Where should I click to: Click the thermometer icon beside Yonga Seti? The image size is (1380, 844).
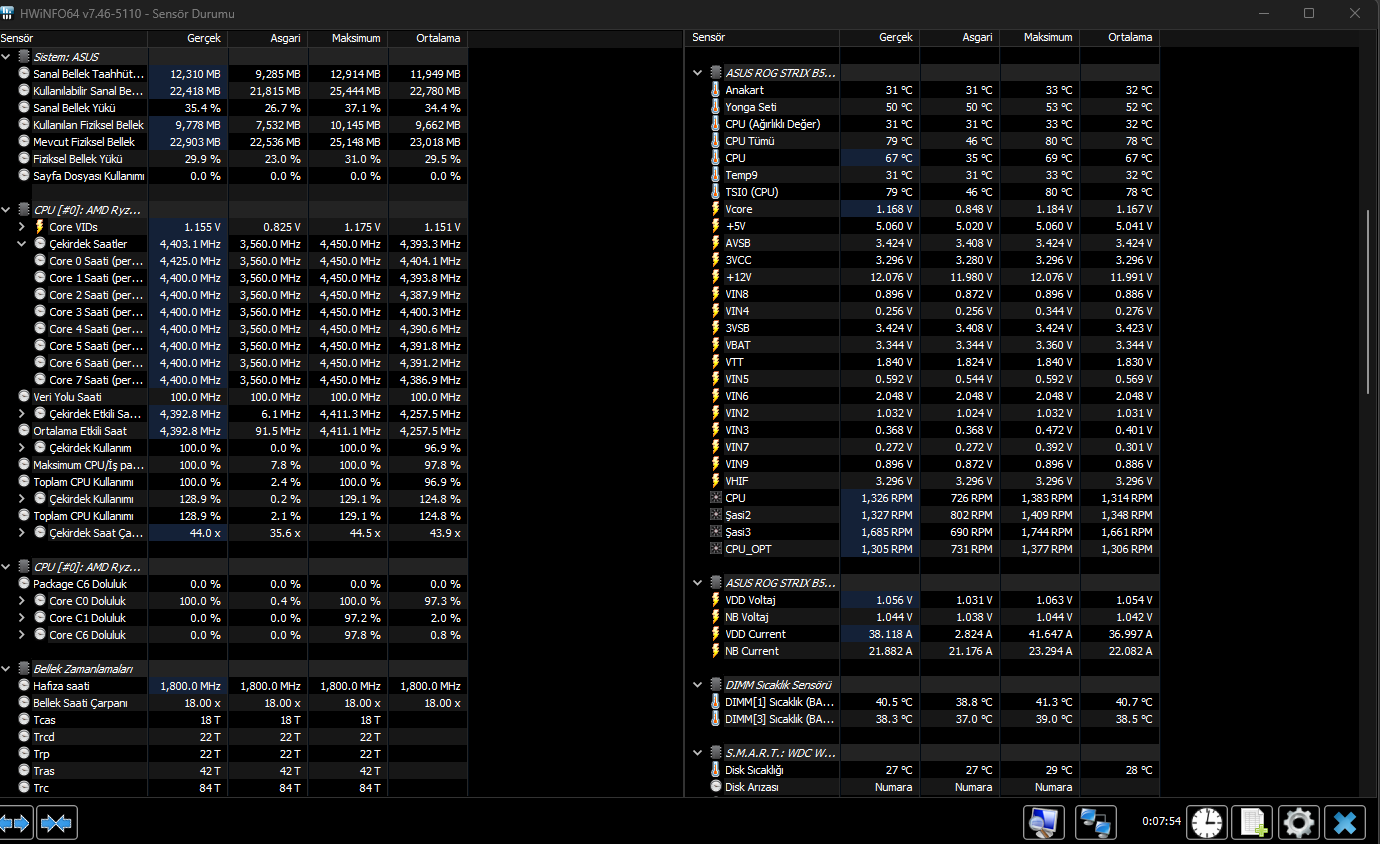(x=715, y=107)
